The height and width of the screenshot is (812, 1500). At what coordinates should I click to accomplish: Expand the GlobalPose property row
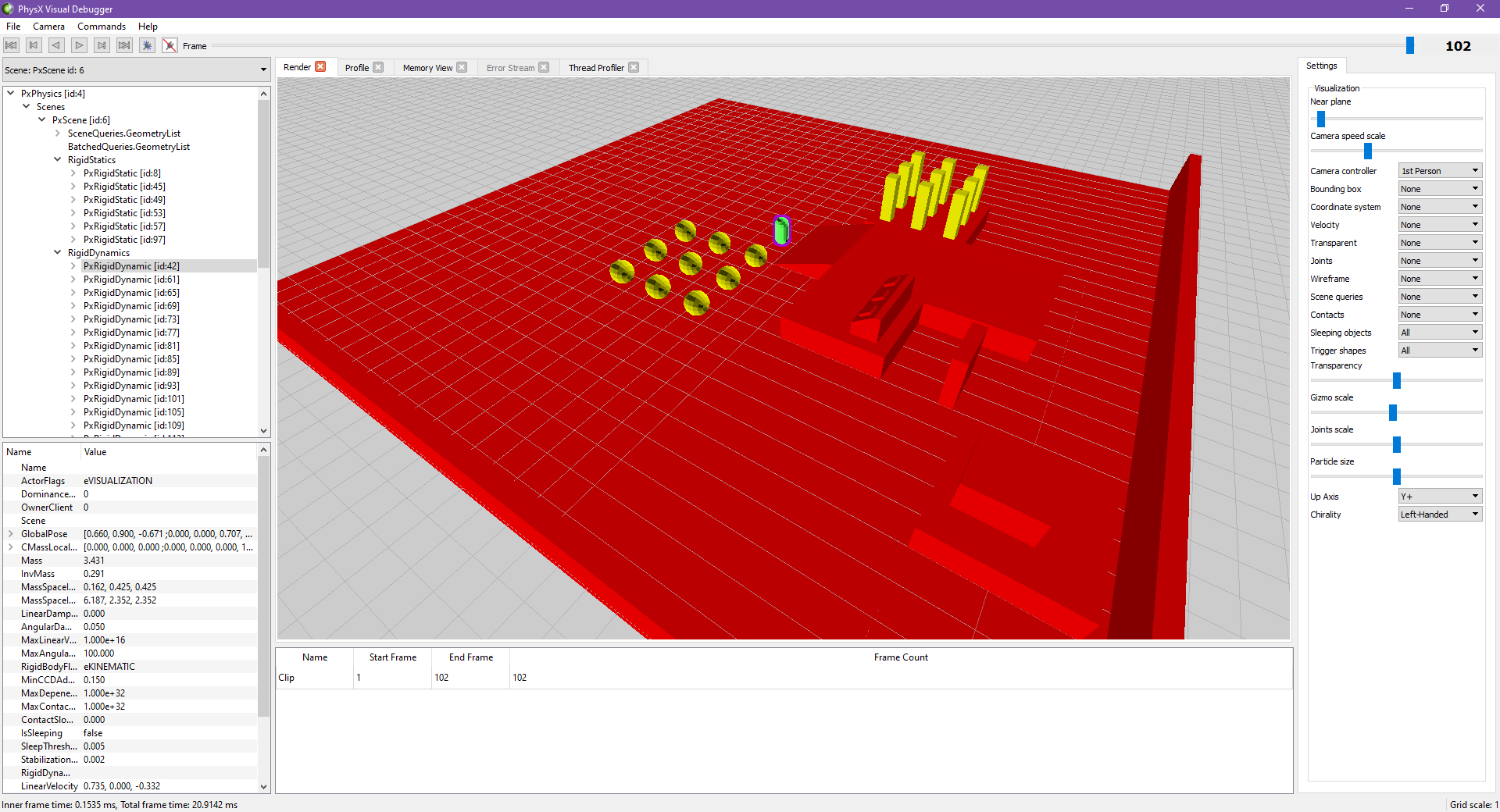click(10, 534)
